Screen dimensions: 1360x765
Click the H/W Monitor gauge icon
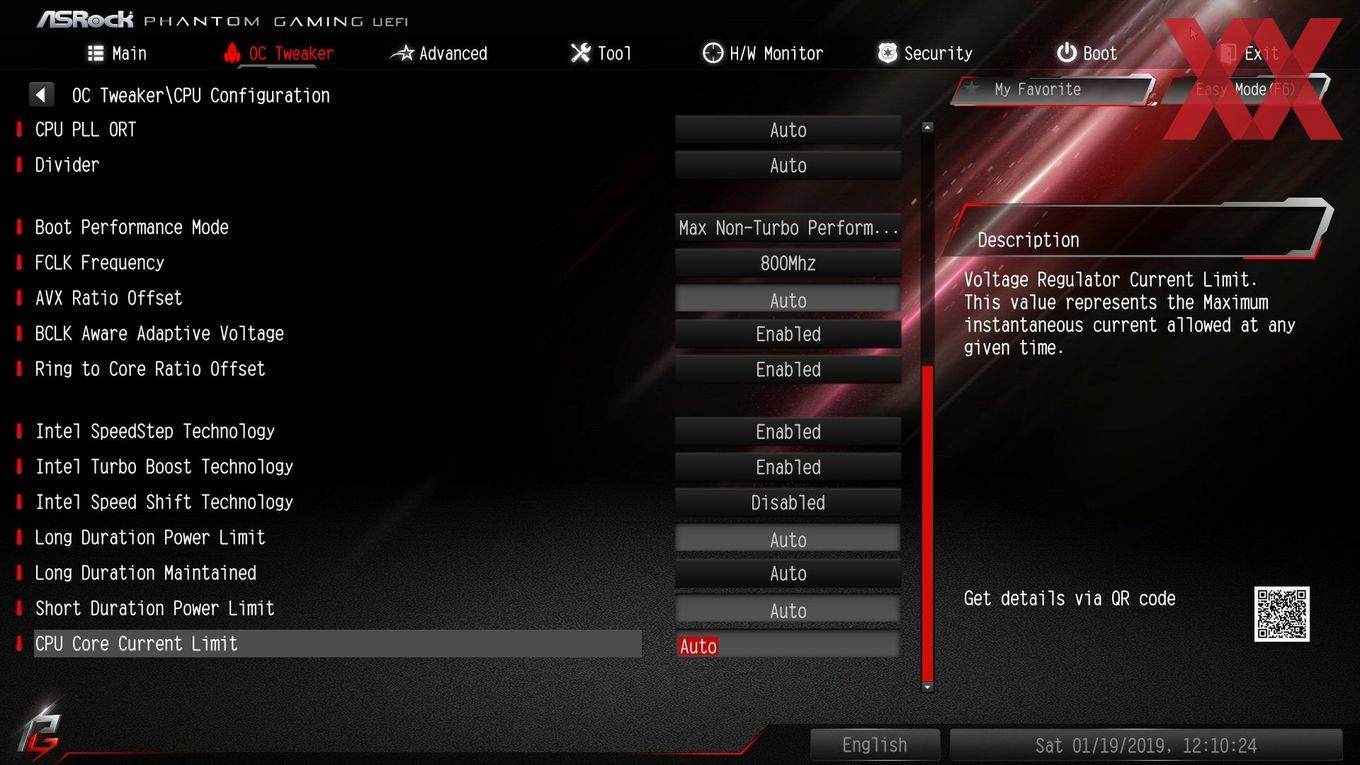pos(712,54)
